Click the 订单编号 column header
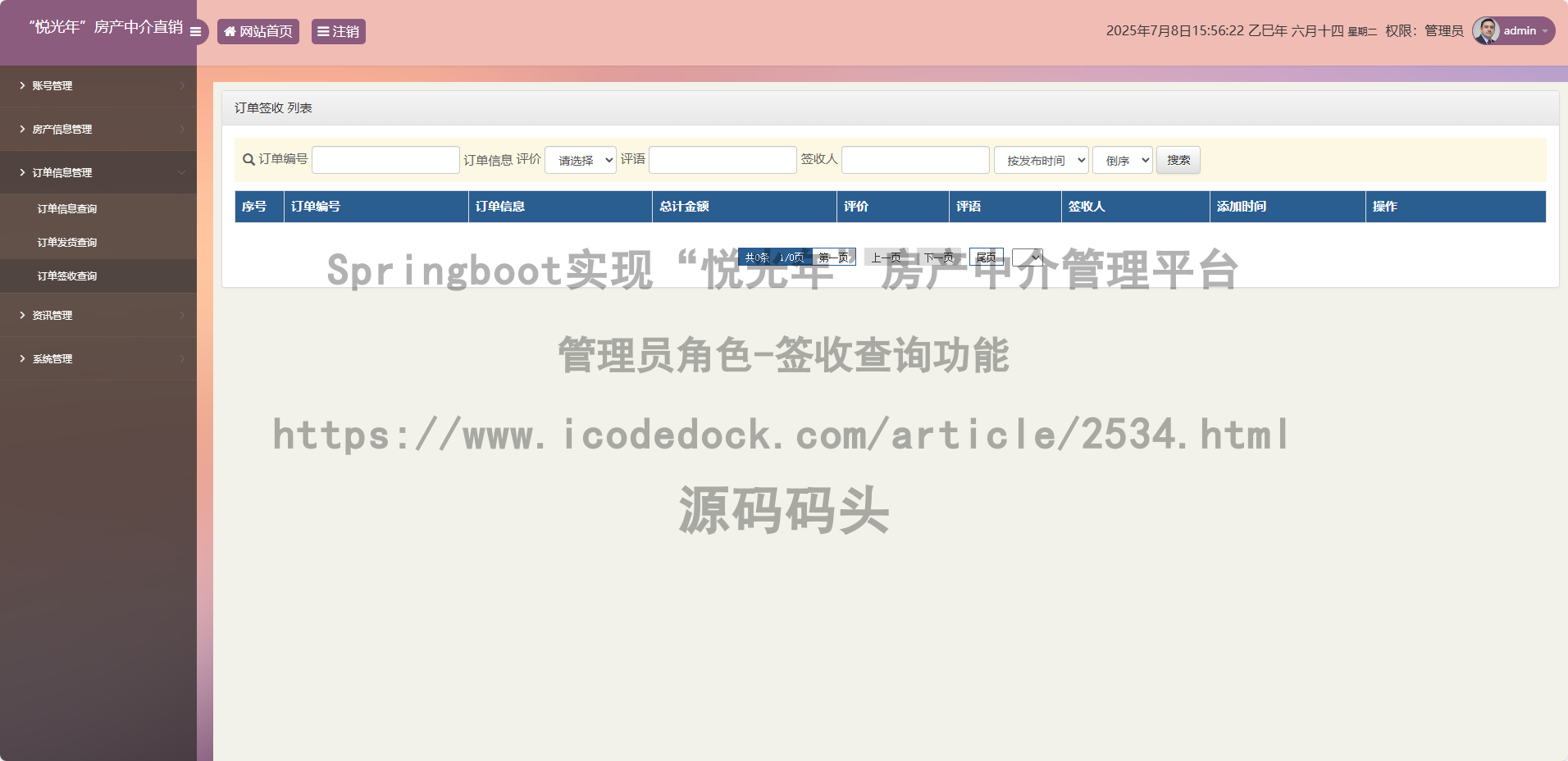This screenshot has width=1568, height=761. [376, 207]
